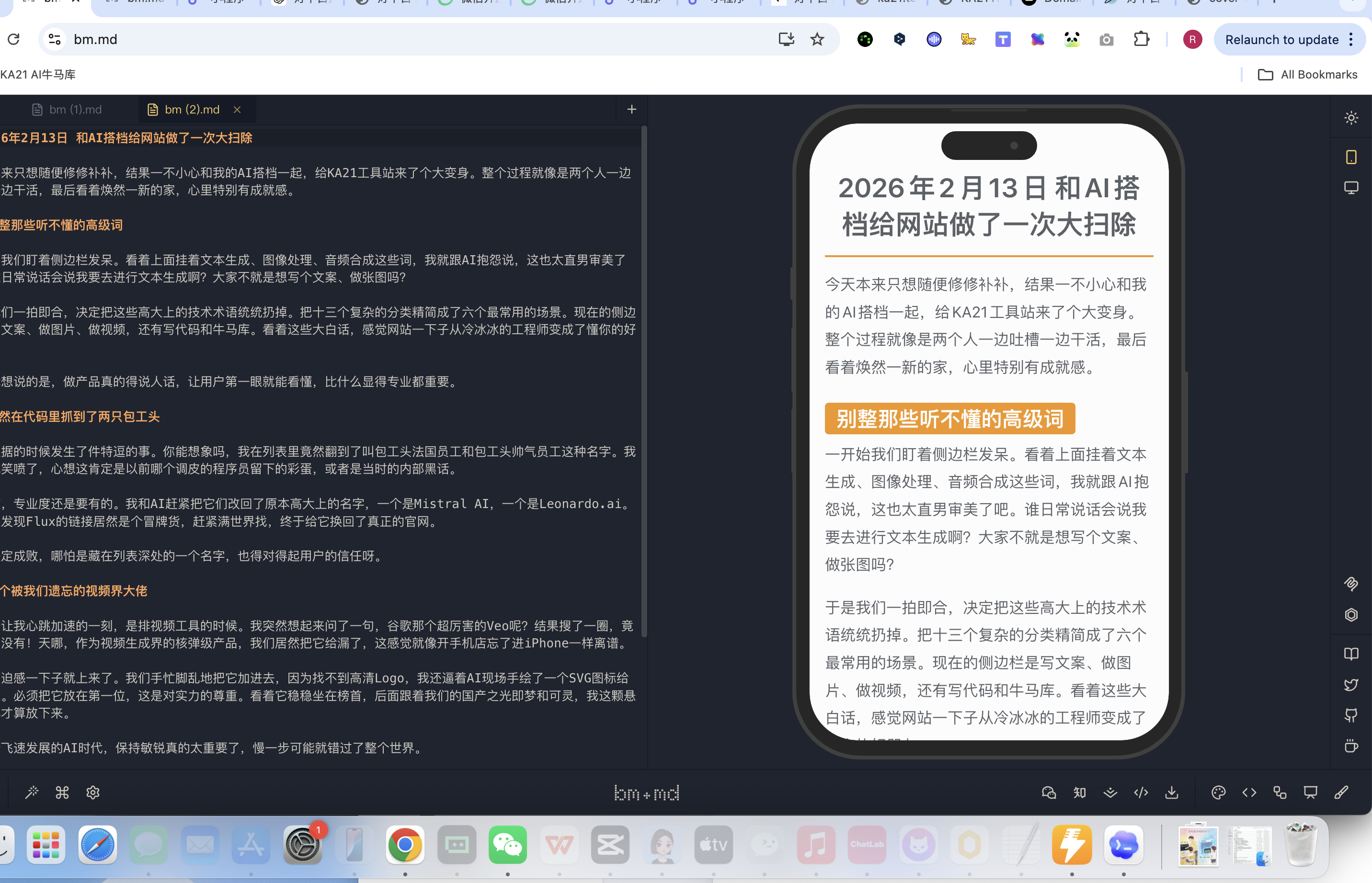The width and height of the screenshot is (1372, 883).
Task: Close the bm (2).md tab
Action: coord(237,110)
